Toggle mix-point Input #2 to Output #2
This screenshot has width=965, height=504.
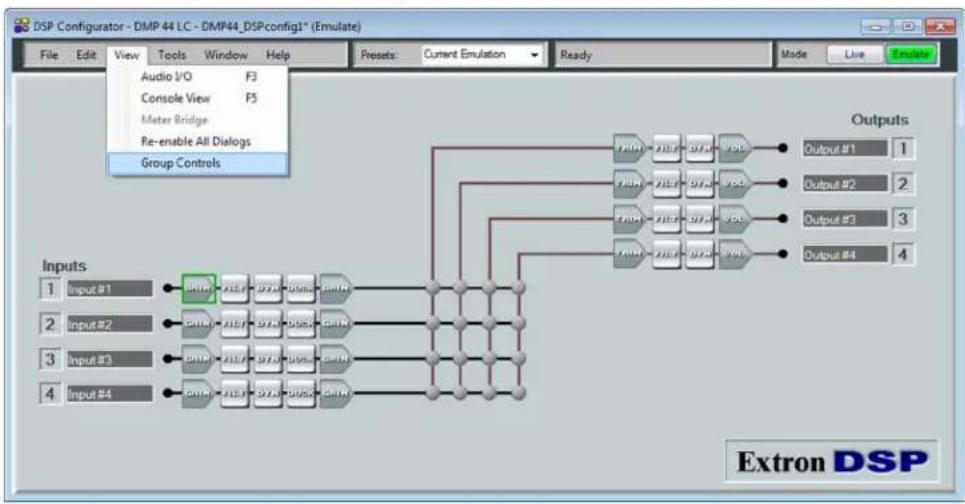(x=460, y=323)
